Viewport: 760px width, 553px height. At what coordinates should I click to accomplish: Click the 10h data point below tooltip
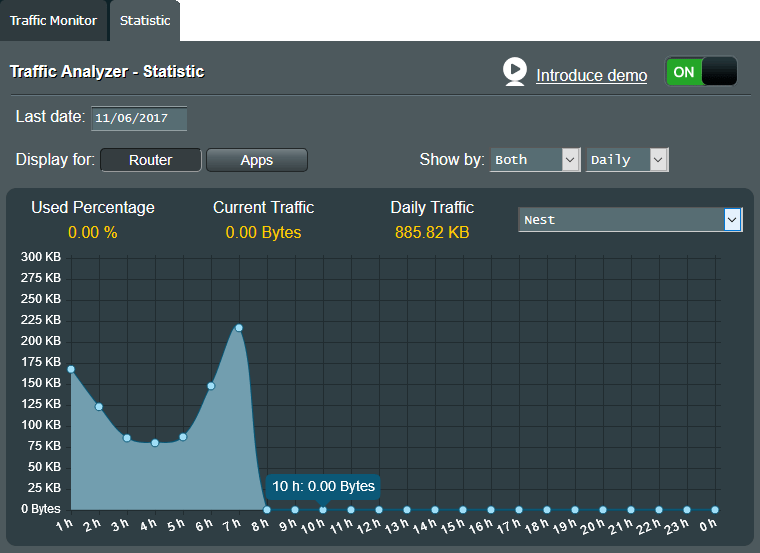(x=323, y=510)
